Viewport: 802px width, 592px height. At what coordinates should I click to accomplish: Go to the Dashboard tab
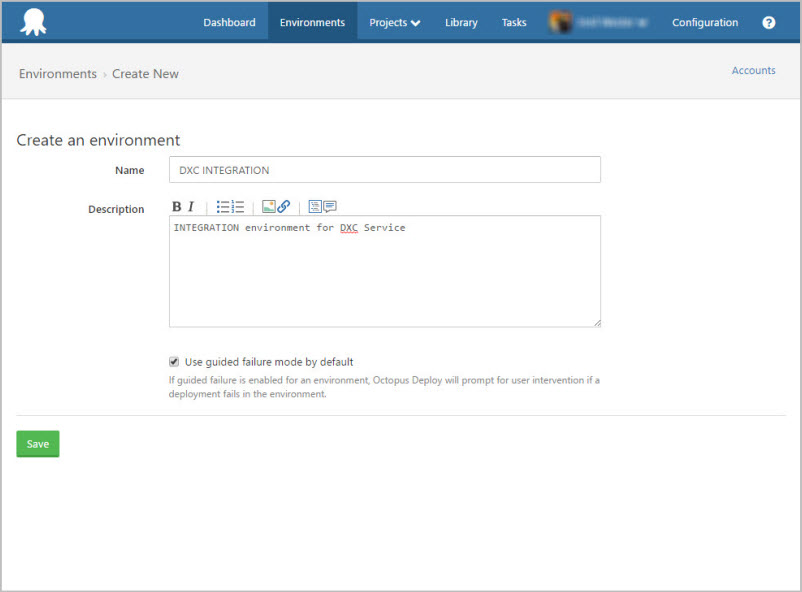click(229, 22)
